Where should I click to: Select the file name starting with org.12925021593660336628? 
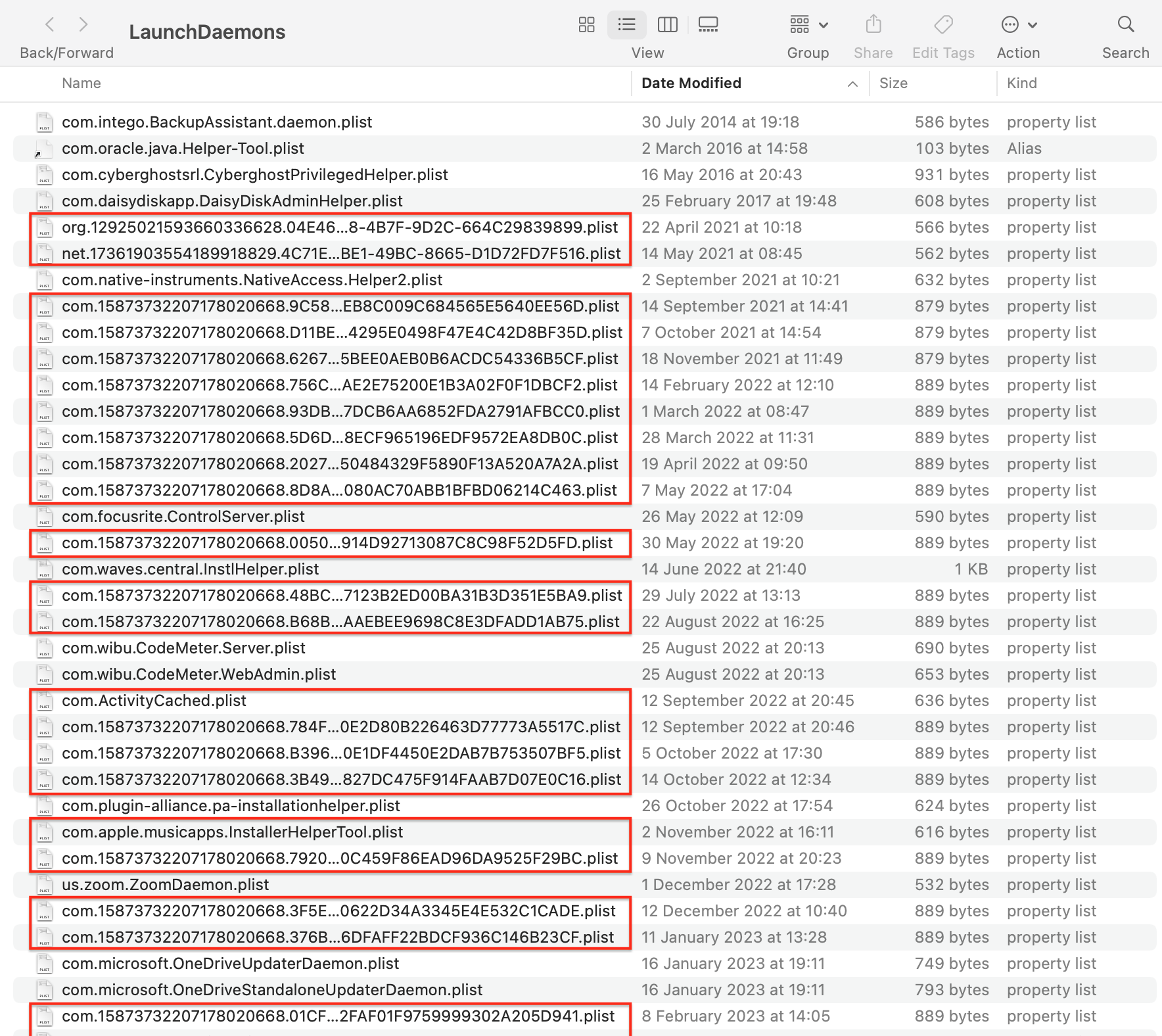click(340, 227)
